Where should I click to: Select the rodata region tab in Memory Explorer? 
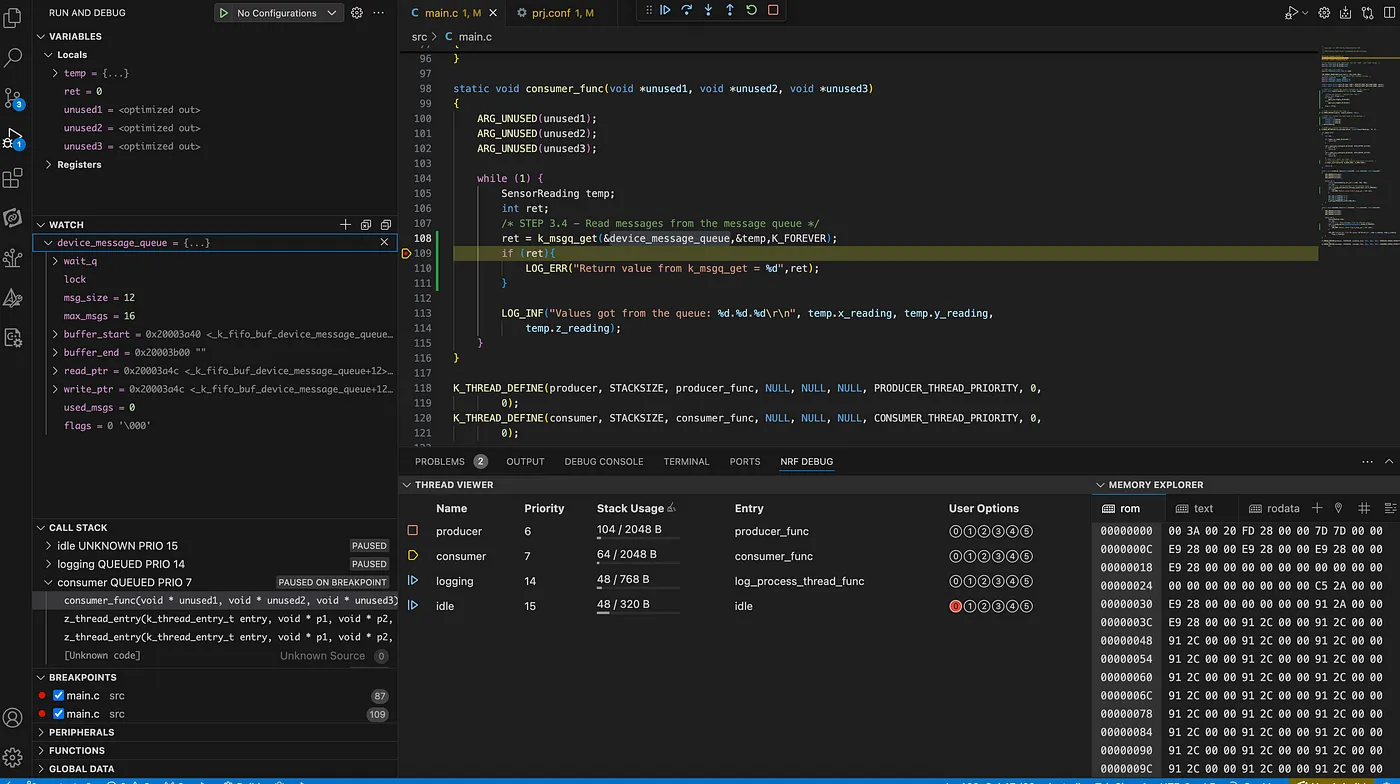1274,508
